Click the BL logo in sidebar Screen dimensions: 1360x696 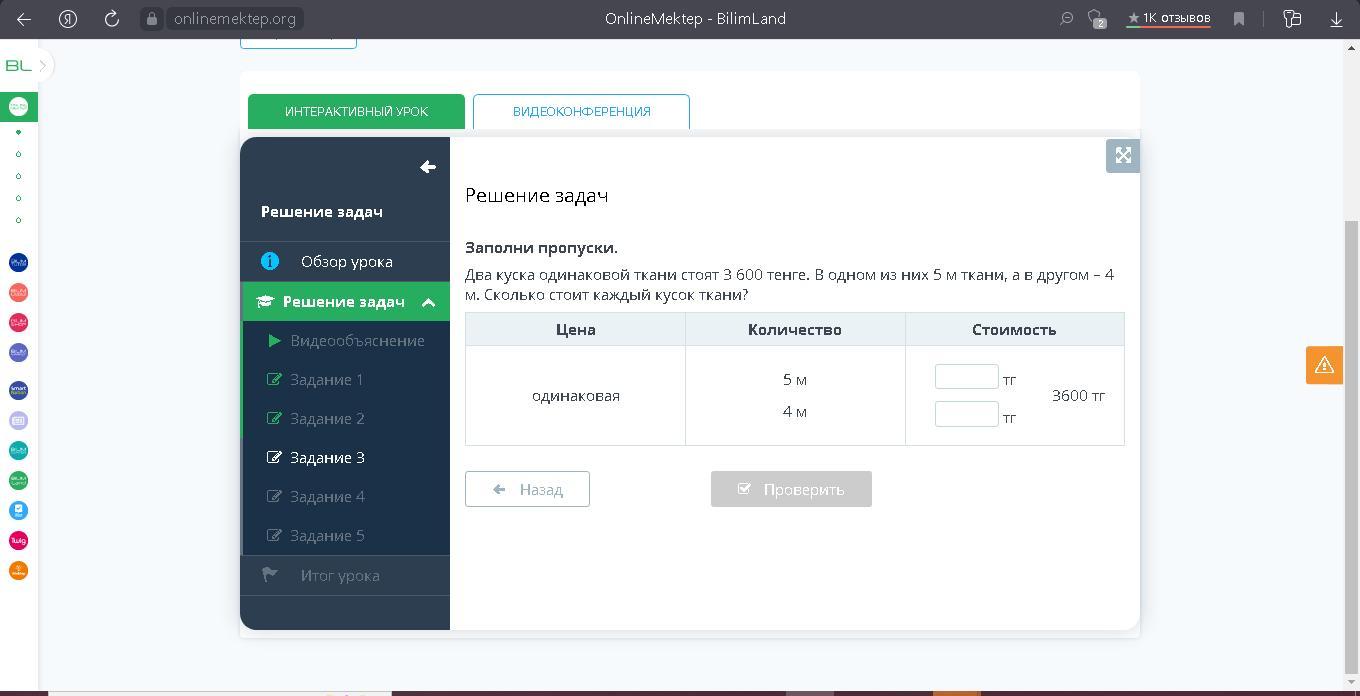click(18, 65)
